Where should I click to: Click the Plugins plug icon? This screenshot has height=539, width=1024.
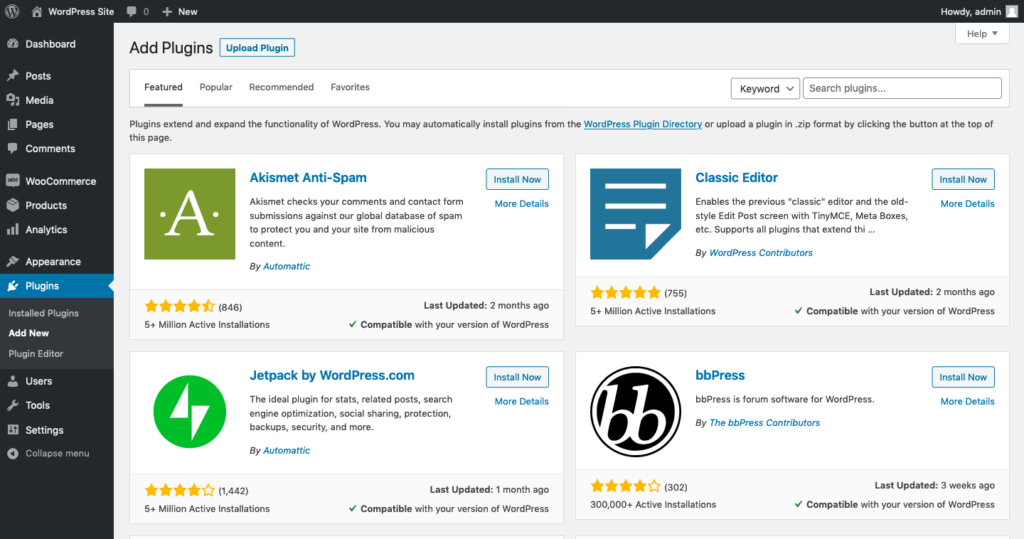[x=12, y=286]
